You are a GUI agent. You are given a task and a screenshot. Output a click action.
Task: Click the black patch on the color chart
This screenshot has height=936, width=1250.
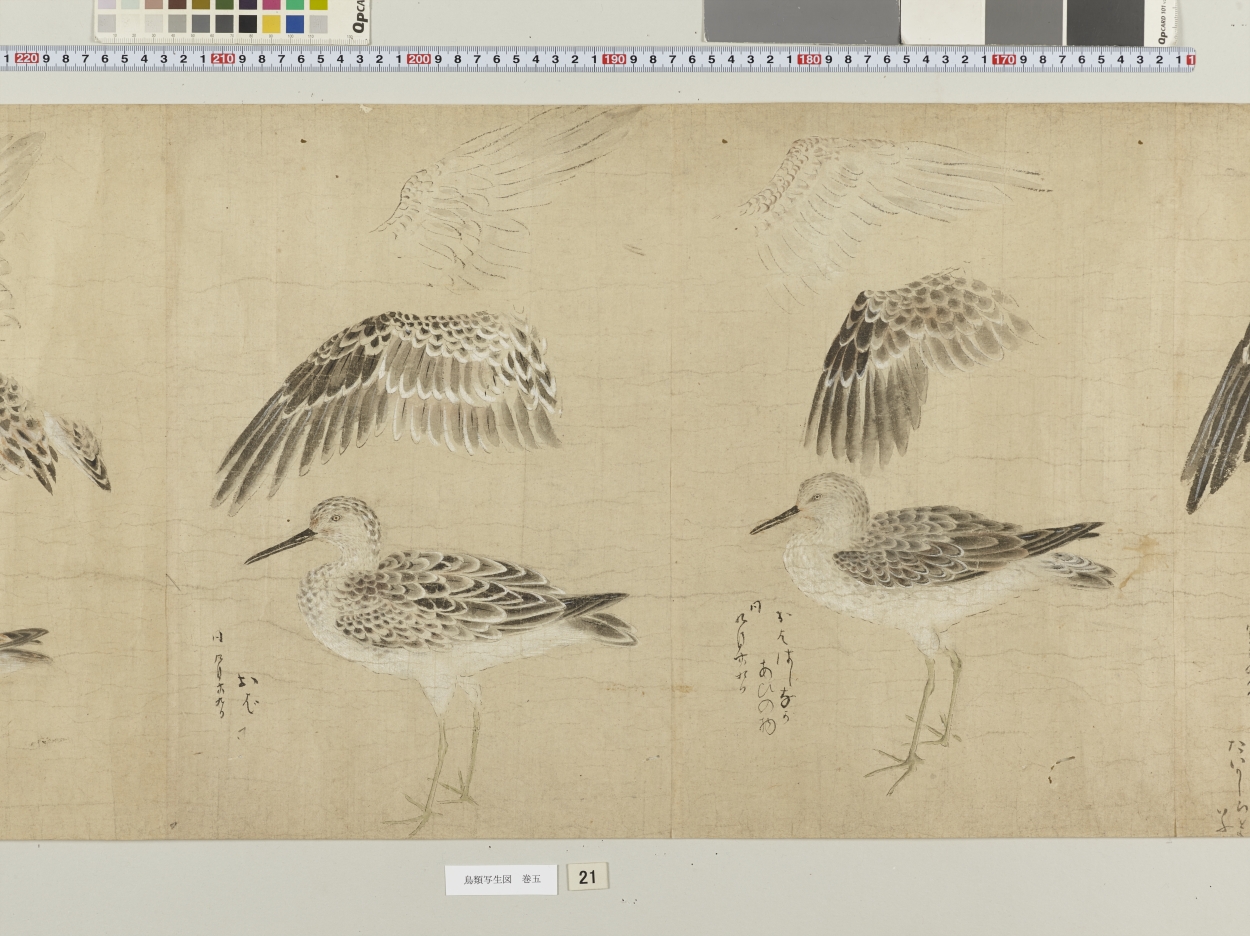(248, 24)
